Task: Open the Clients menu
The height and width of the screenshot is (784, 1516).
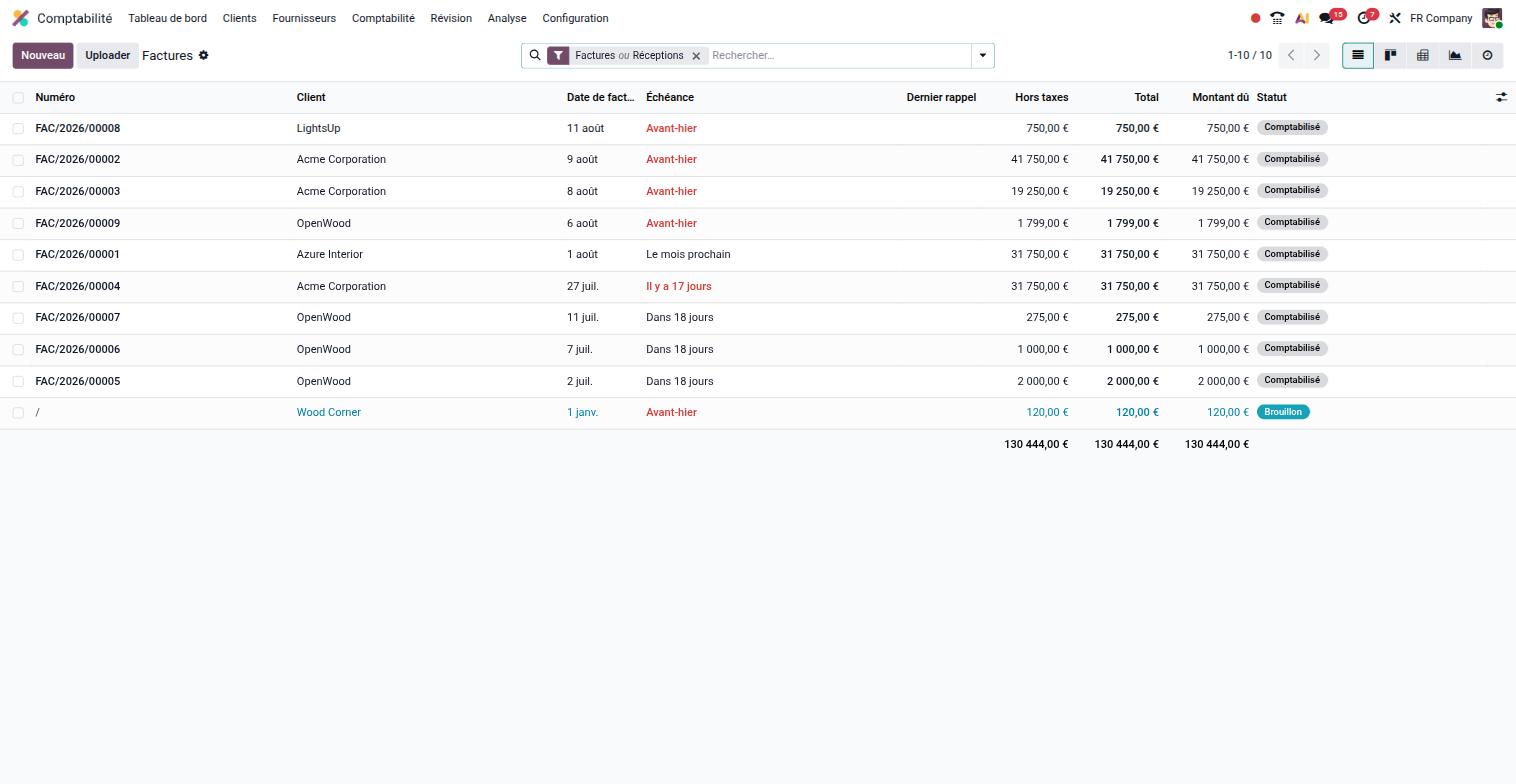Action: 239,18
